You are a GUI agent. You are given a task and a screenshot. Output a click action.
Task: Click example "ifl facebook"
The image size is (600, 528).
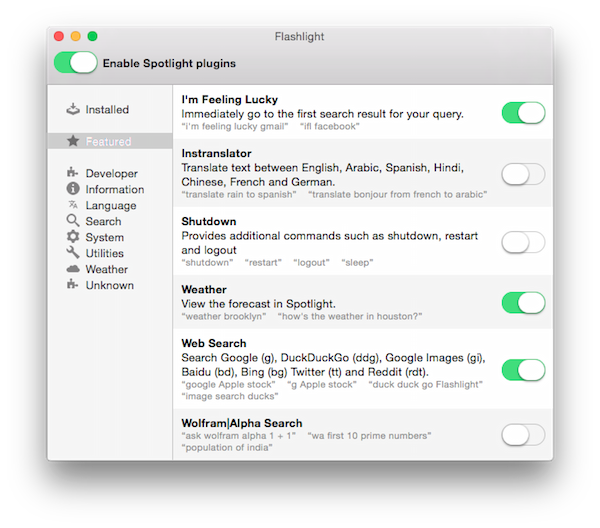pos(329,126)
